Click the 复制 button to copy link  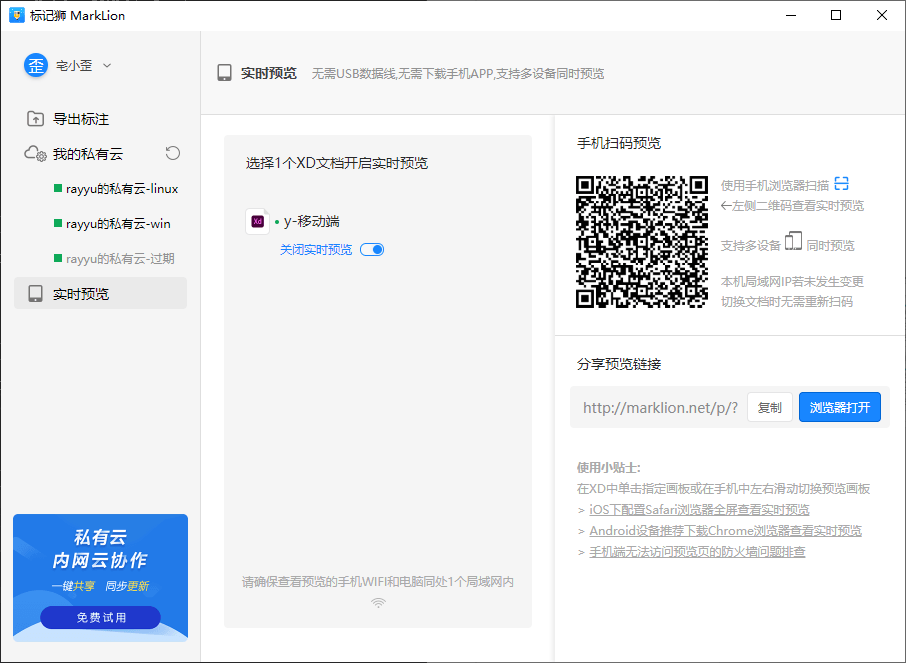pos(769,408)
